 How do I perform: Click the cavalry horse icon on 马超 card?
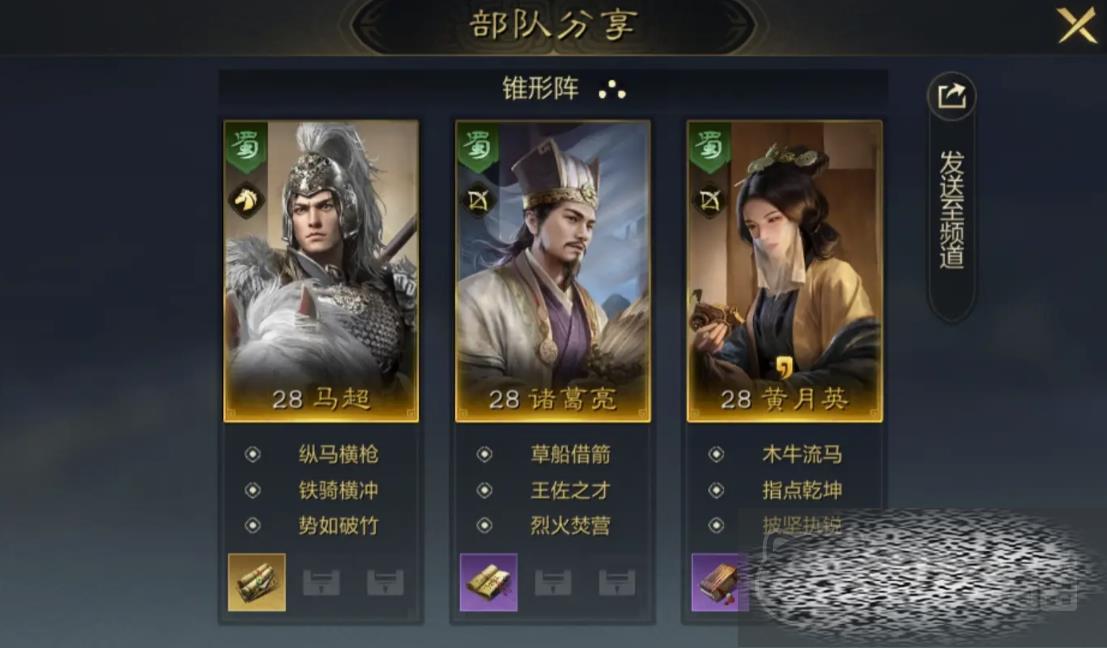[246, 200]
